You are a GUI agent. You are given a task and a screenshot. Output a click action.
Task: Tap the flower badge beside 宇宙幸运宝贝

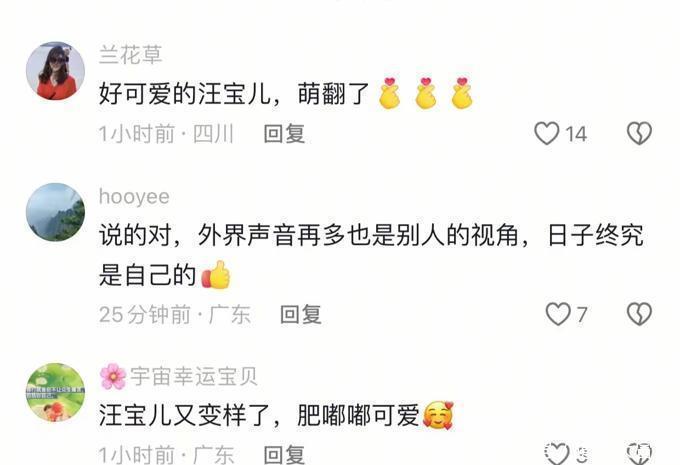113,376
